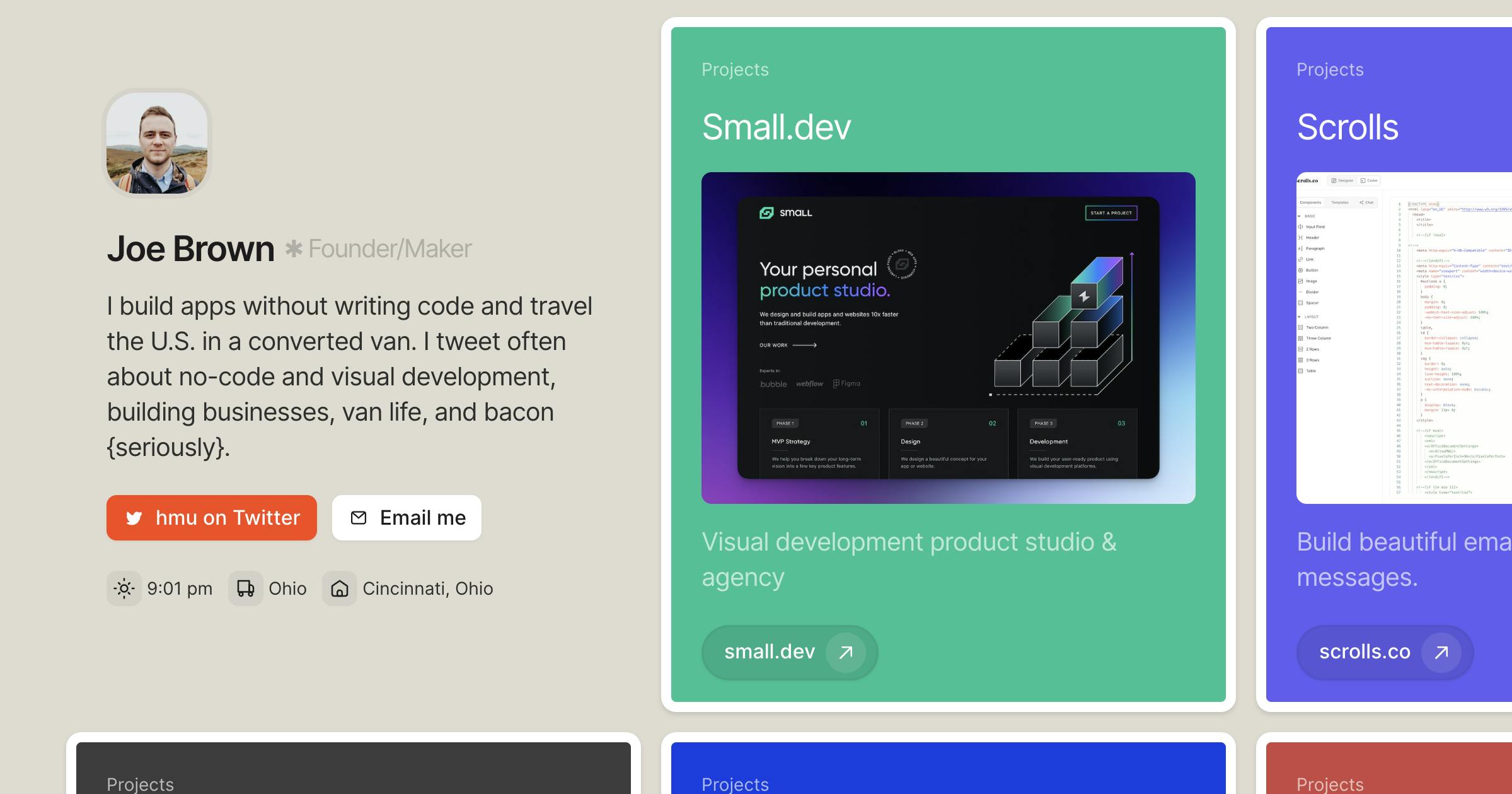Click the Development phase card in preview

coord(1077,444)
